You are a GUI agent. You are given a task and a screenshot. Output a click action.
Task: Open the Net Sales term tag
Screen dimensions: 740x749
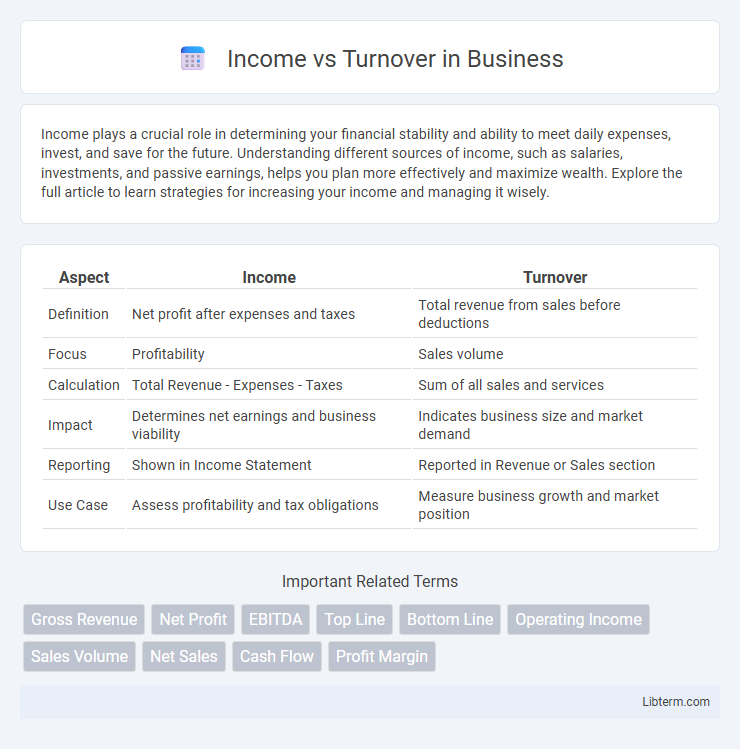(184, 656)
